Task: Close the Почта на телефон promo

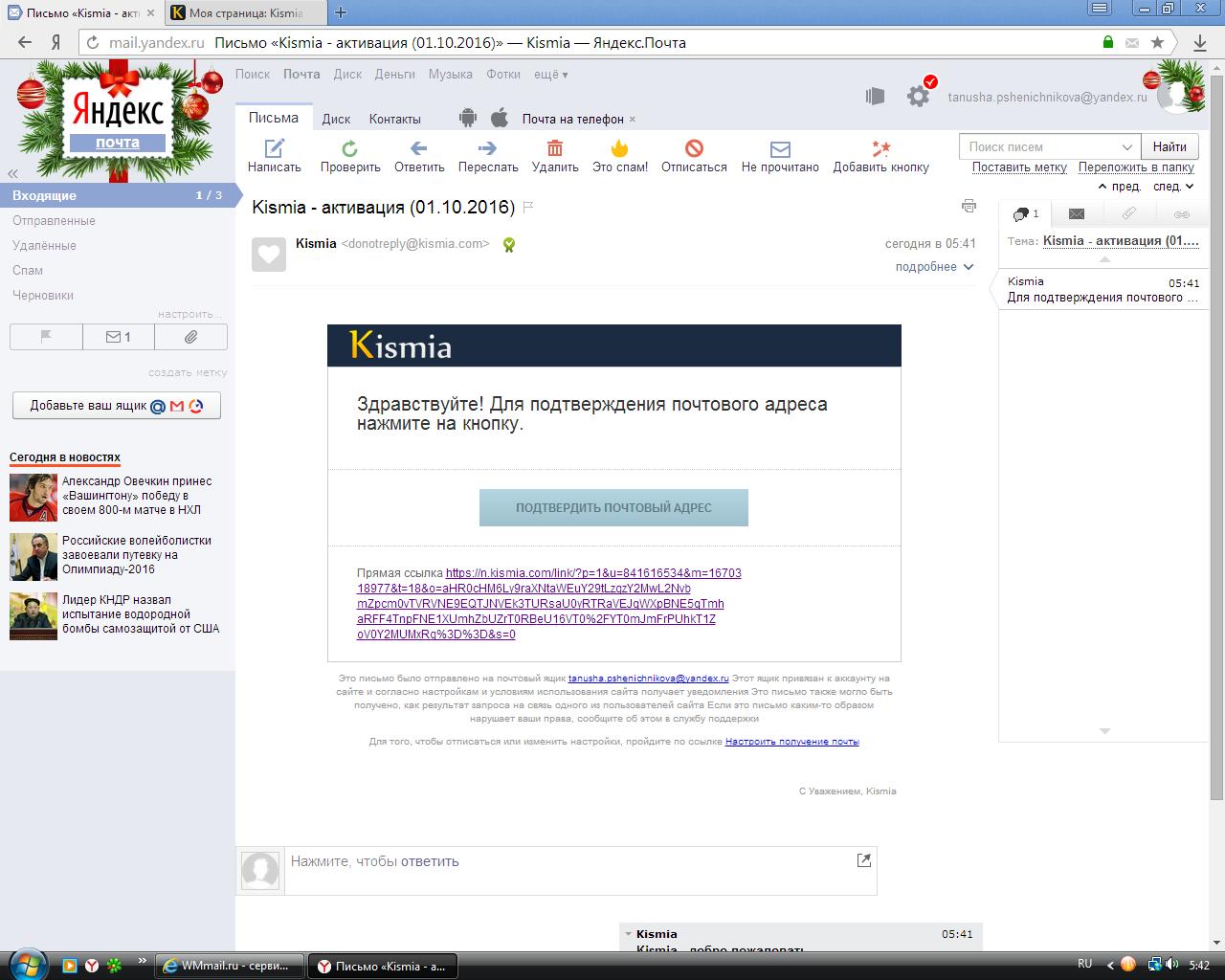Action: click(633, 120)
